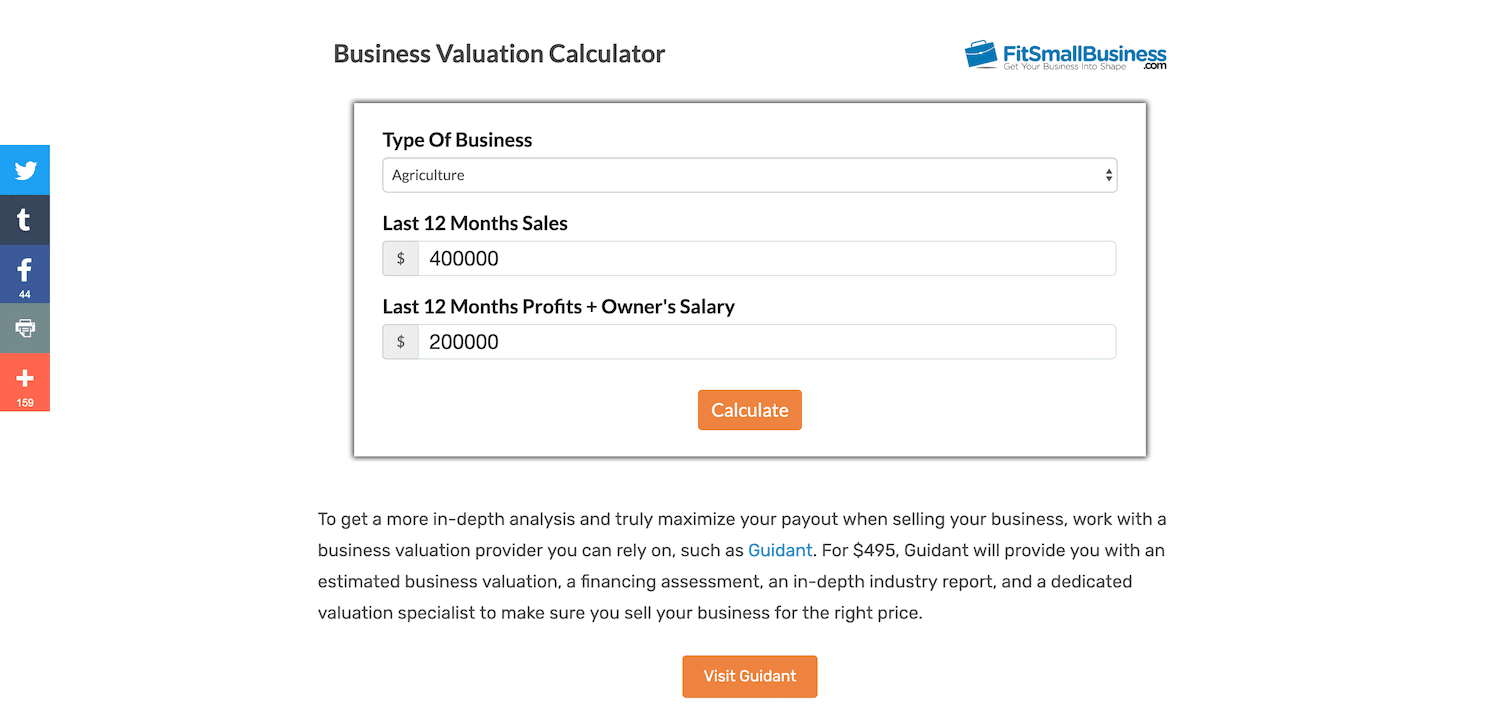
Task: Click the Profits plus Owner's Salary input field
Action: click(x=765, y=341)
